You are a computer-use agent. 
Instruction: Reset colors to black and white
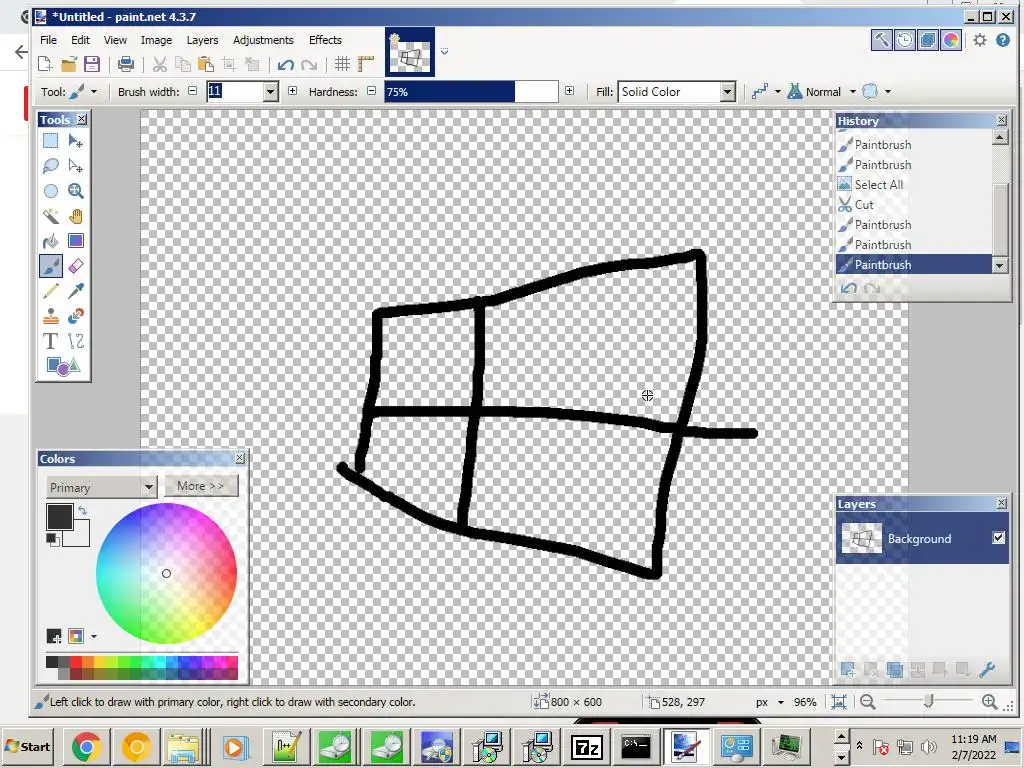click(x=53, y=539)
